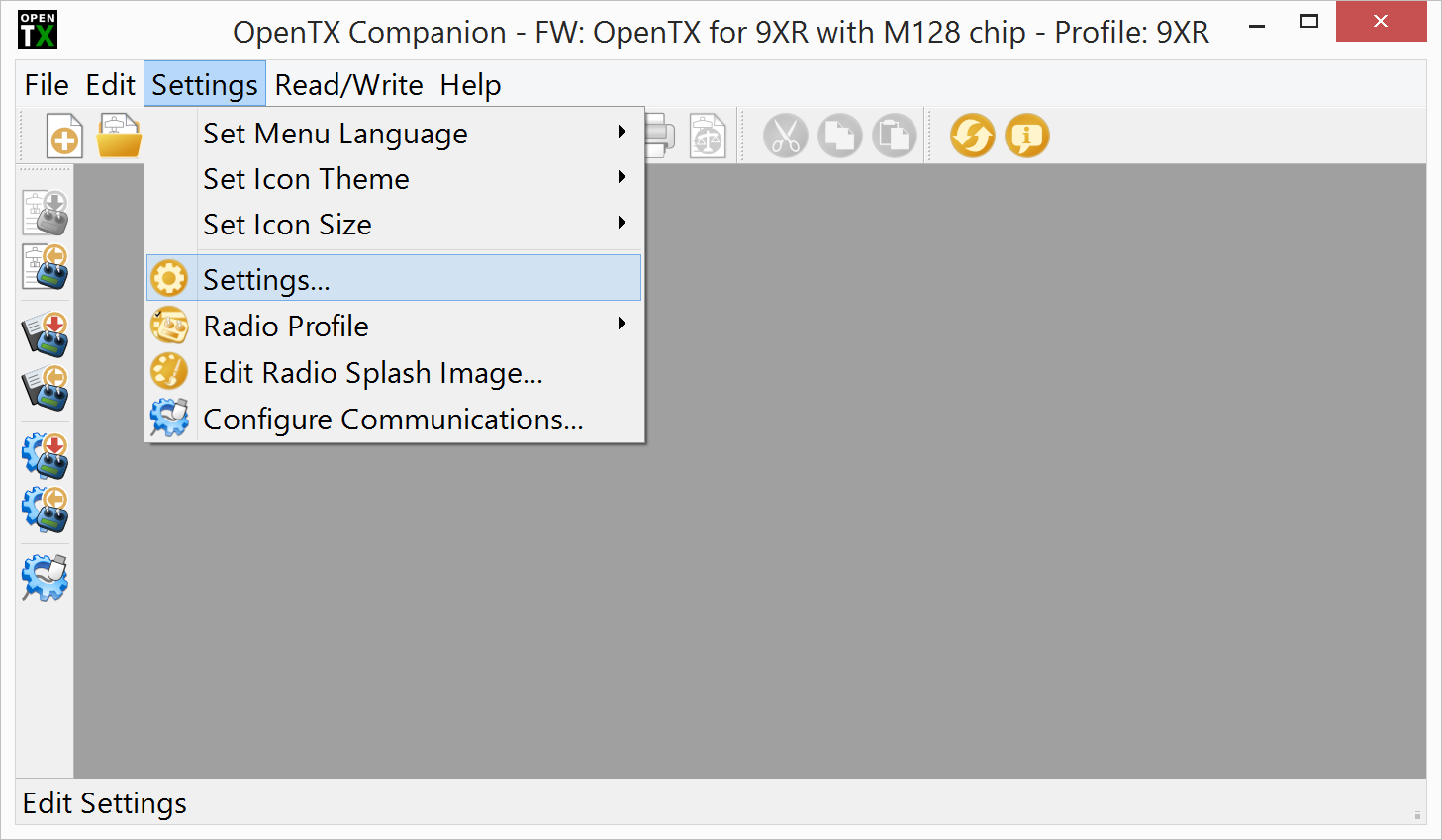Click the radio icon beside Radio Profile
The width and height of the screenshot is (1442, 840).
[x=169, y=326]
